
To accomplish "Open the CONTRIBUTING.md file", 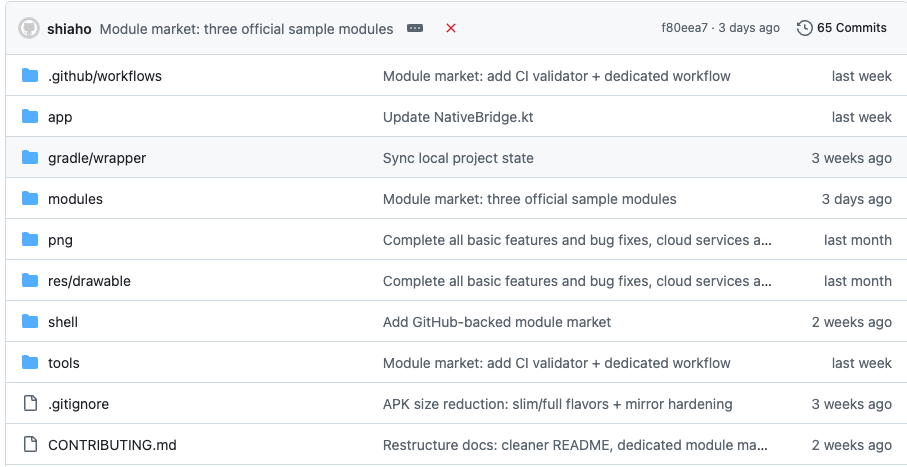I will tap(112, 445).
